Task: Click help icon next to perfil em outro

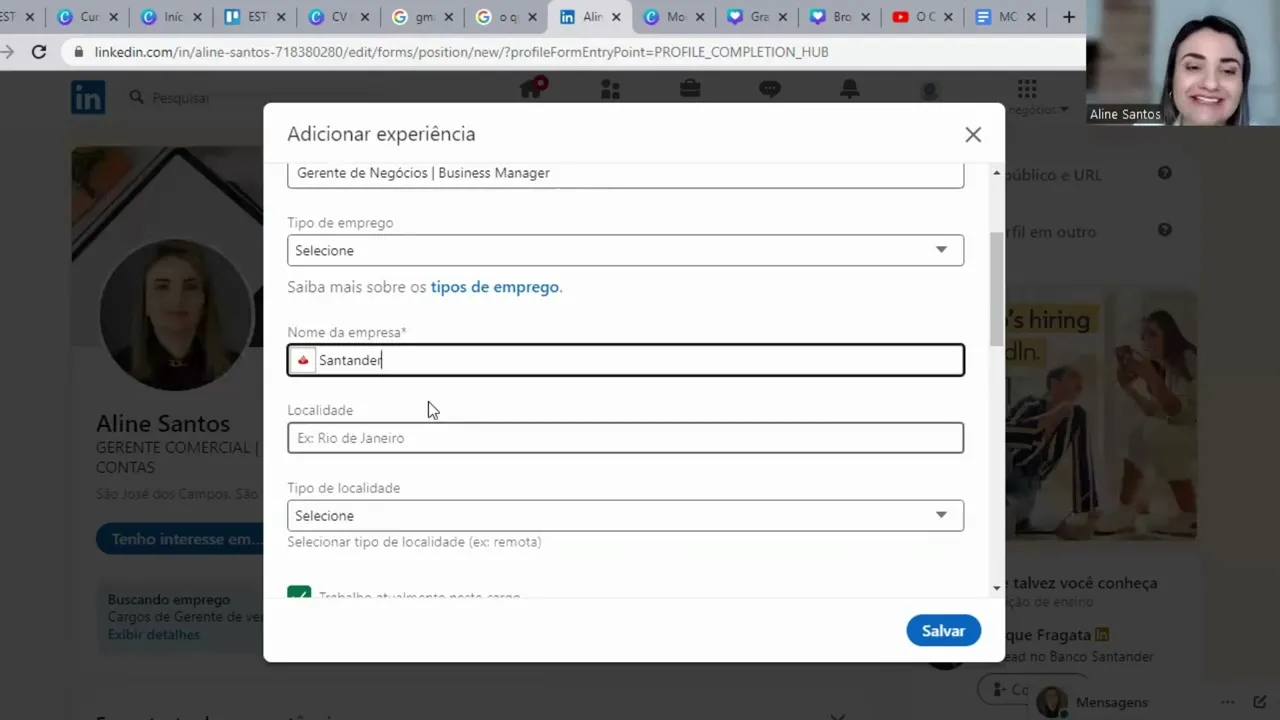Action: (1165, 230)
